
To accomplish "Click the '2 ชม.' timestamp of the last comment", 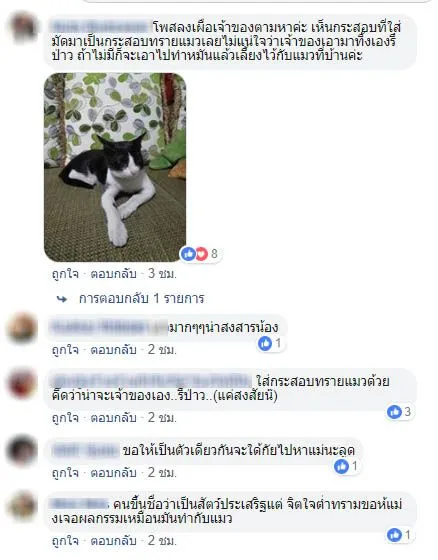I will [x=162, y=541].
